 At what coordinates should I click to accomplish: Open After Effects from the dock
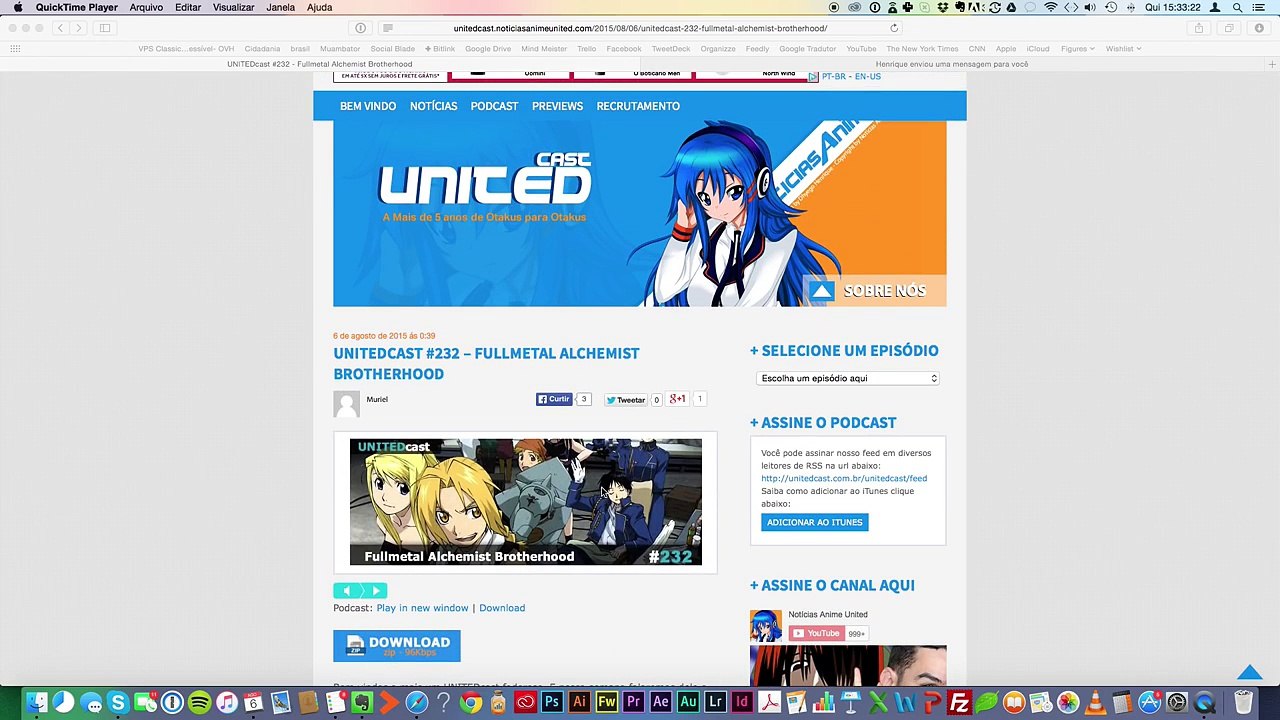[x=661, y=703]
